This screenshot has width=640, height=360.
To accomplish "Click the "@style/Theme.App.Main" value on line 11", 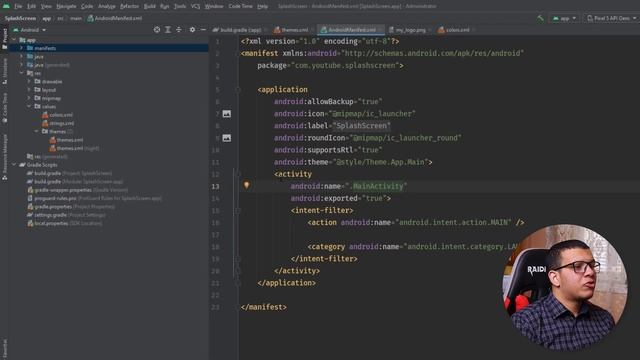I will coord(380,162).
